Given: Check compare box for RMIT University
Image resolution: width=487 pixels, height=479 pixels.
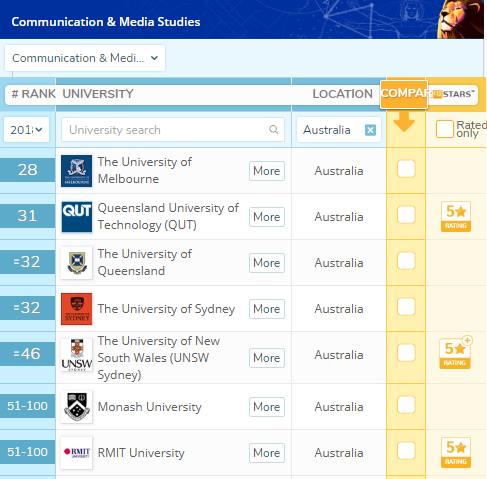Looking at the screenshot, I should coord(406,450).
